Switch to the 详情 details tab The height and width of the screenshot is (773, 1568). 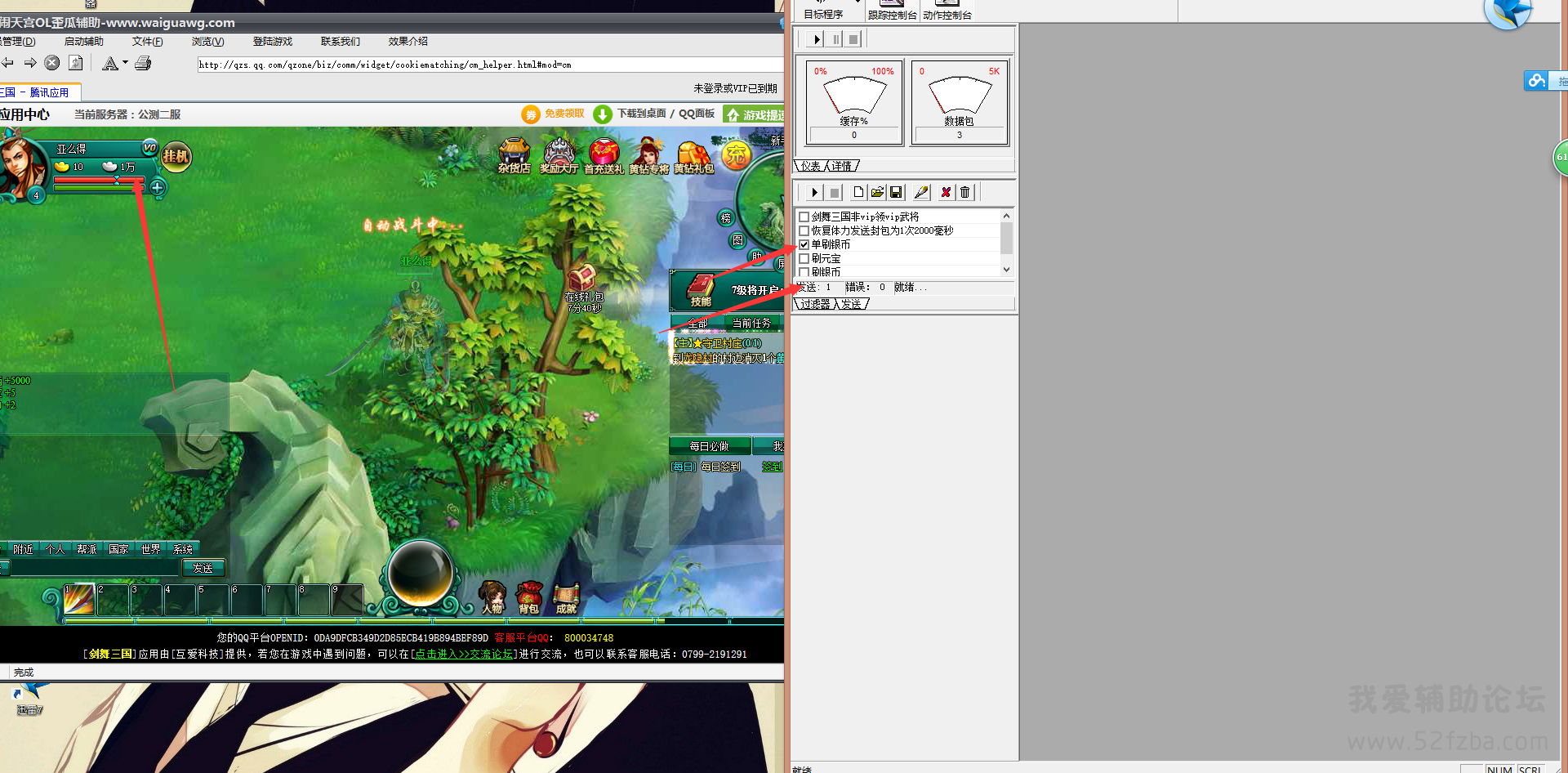point(842,166)
